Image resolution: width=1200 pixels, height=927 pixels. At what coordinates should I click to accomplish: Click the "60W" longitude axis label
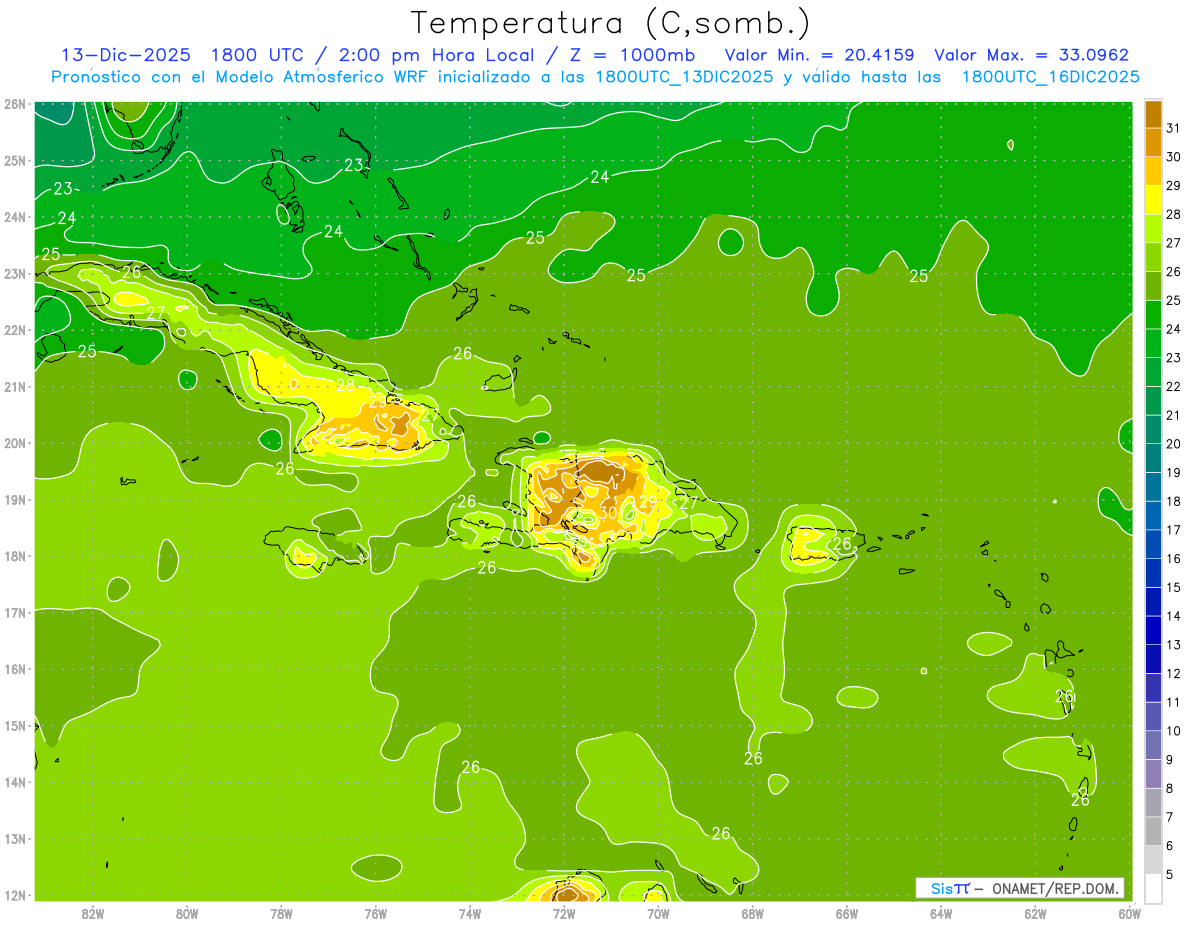[x=1129, y=913]
